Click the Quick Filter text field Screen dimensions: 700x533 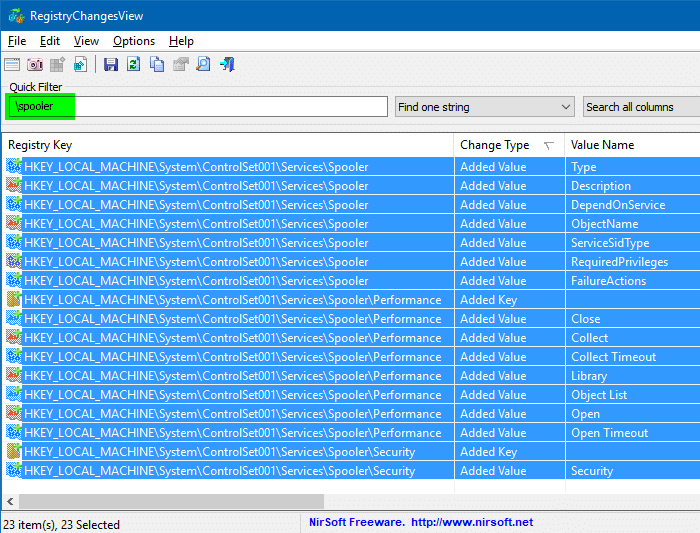pyautogui.click(x=198, y=107)
